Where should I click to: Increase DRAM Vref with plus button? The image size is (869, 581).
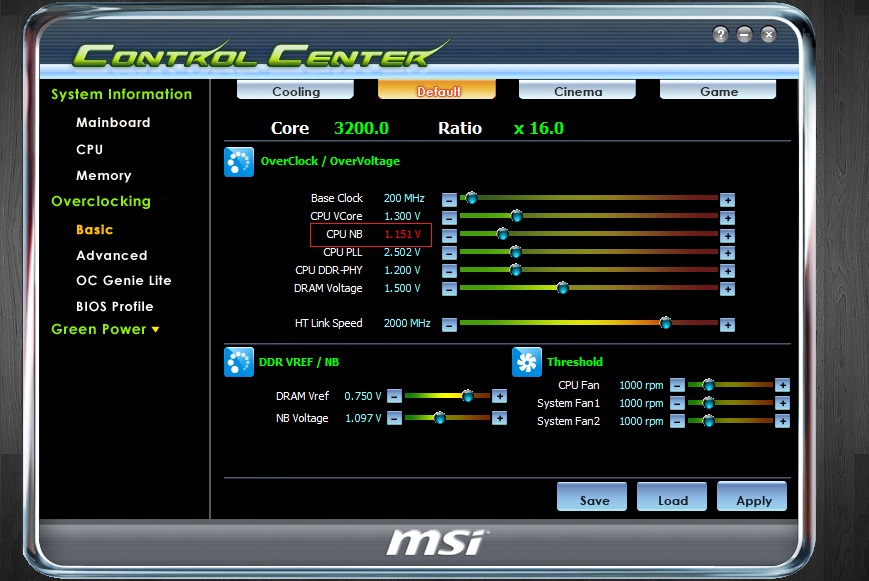tap(499, 396)
